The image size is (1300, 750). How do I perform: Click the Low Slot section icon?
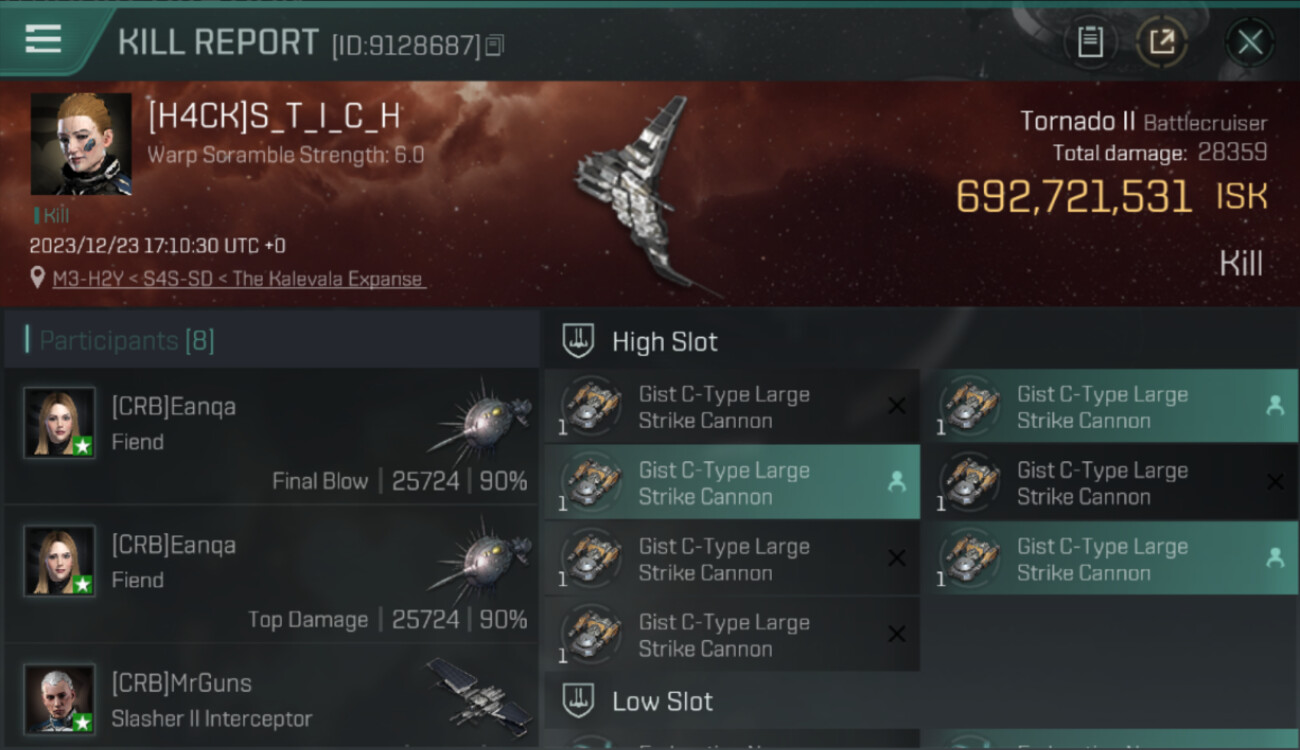click(x=578, y=700)
